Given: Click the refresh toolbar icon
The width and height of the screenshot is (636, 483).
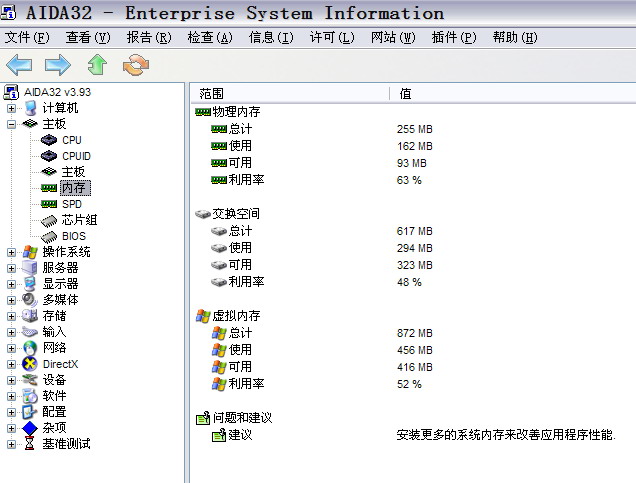Looking at the screenshot, I should click(x=134, y=65).
